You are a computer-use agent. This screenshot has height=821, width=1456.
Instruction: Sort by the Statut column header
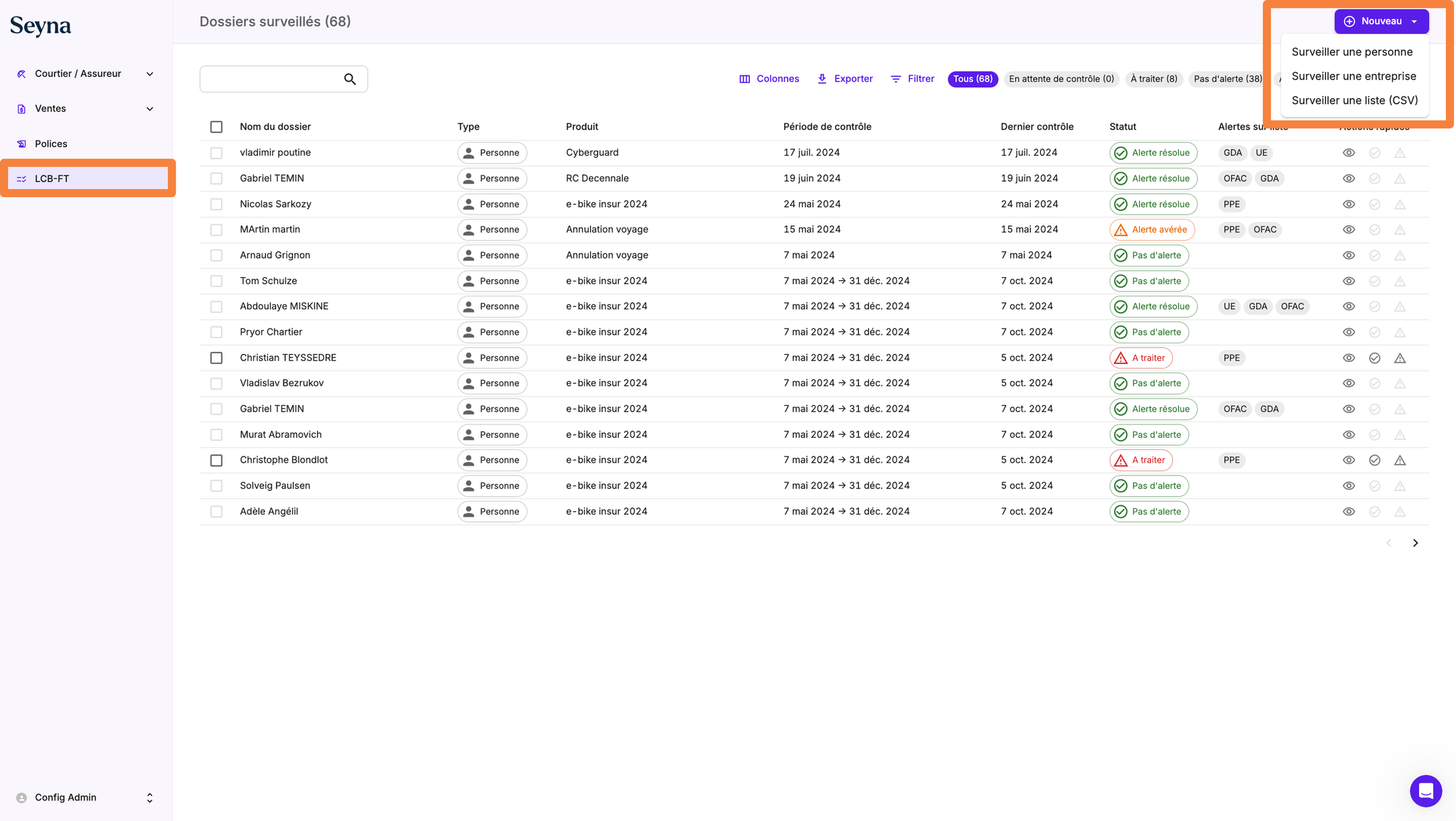[1123, 127]
